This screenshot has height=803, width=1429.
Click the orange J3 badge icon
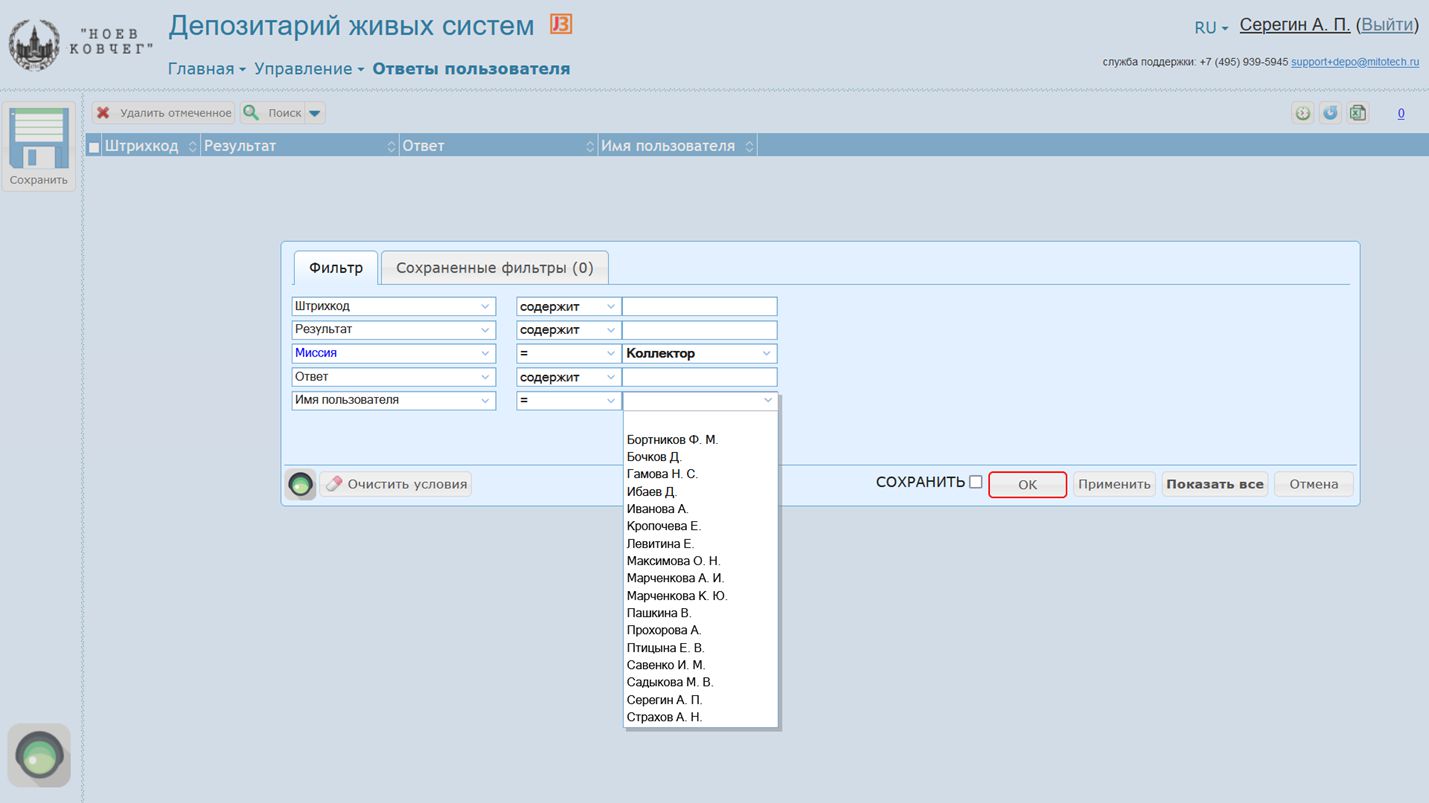click(x=561, y=24)
